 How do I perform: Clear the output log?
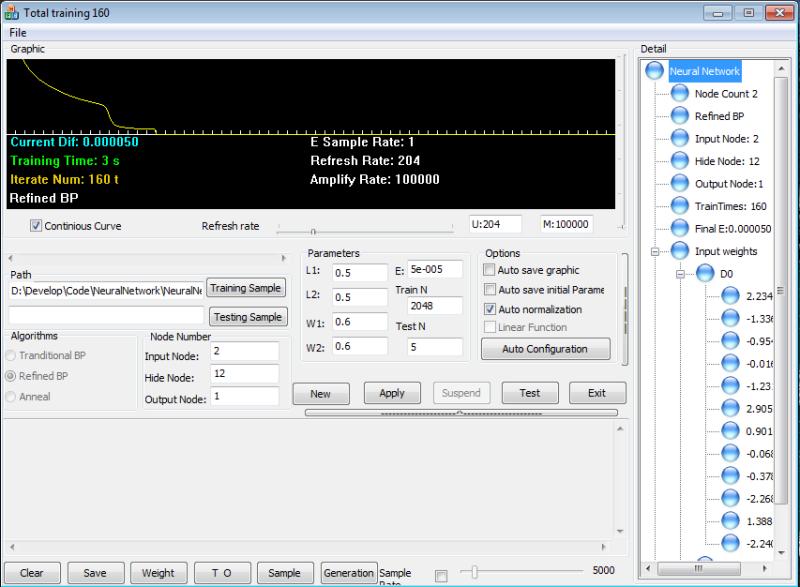pos(32,573)
